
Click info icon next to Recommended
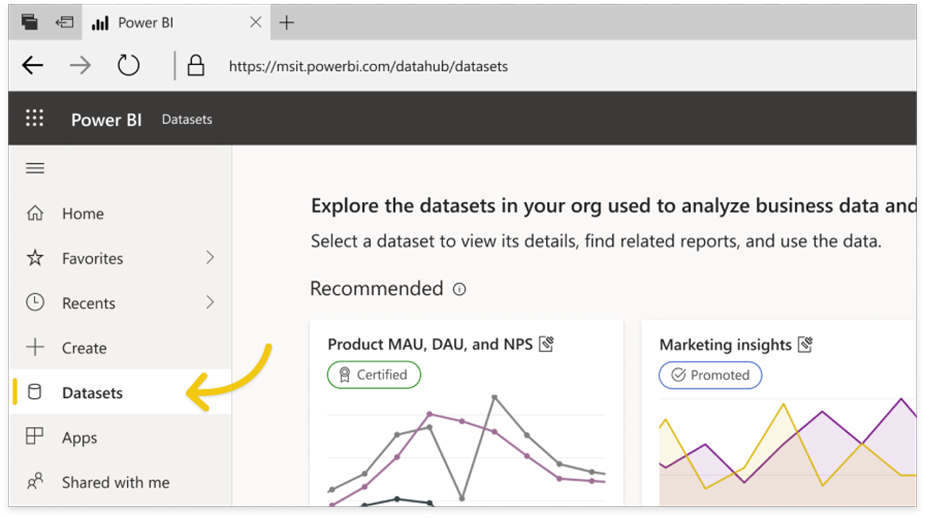click(459, 289)
